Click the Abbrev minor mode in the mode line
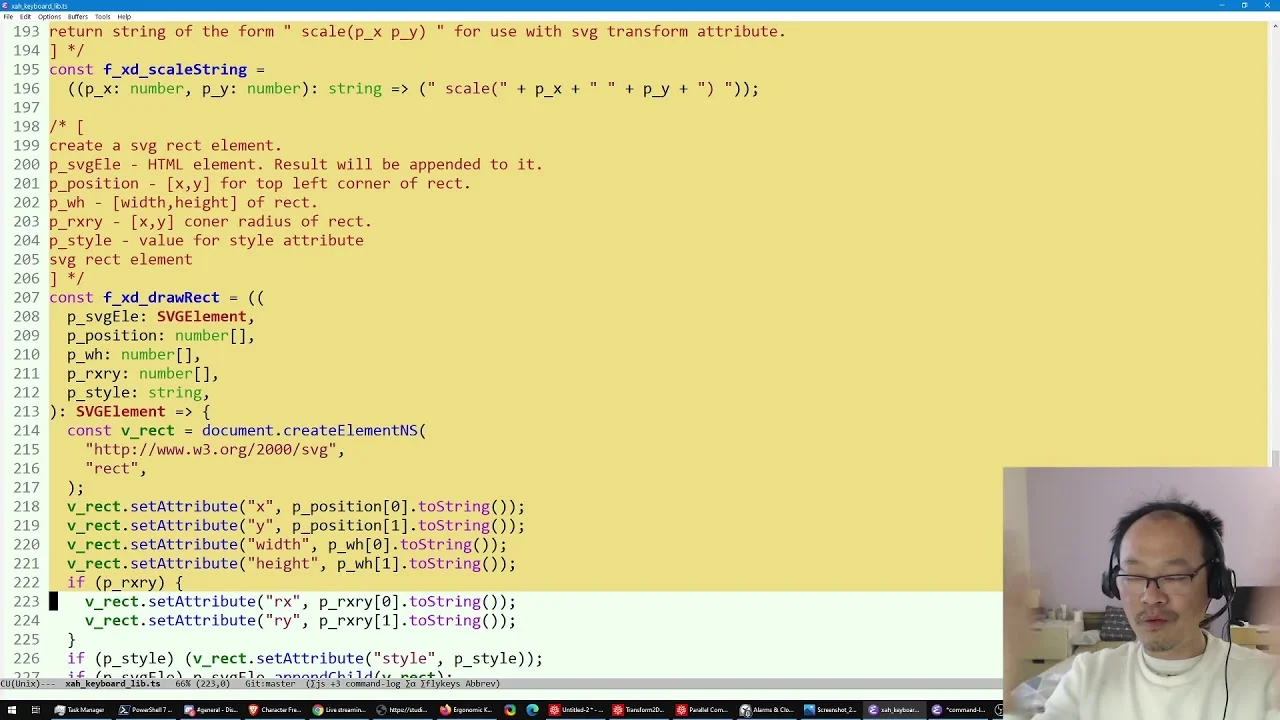This screenshot has height=720, width=1280. click(x=482, y=684)
